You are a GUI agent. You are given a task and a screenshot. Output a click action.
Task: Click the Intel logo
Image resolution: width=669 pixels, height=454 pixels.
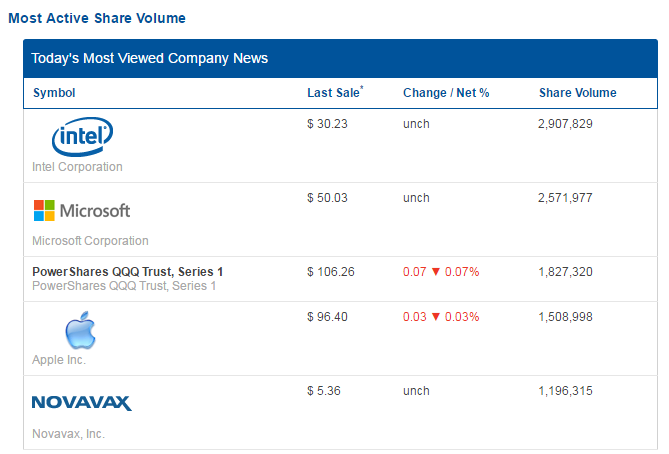tap(82, 137)
